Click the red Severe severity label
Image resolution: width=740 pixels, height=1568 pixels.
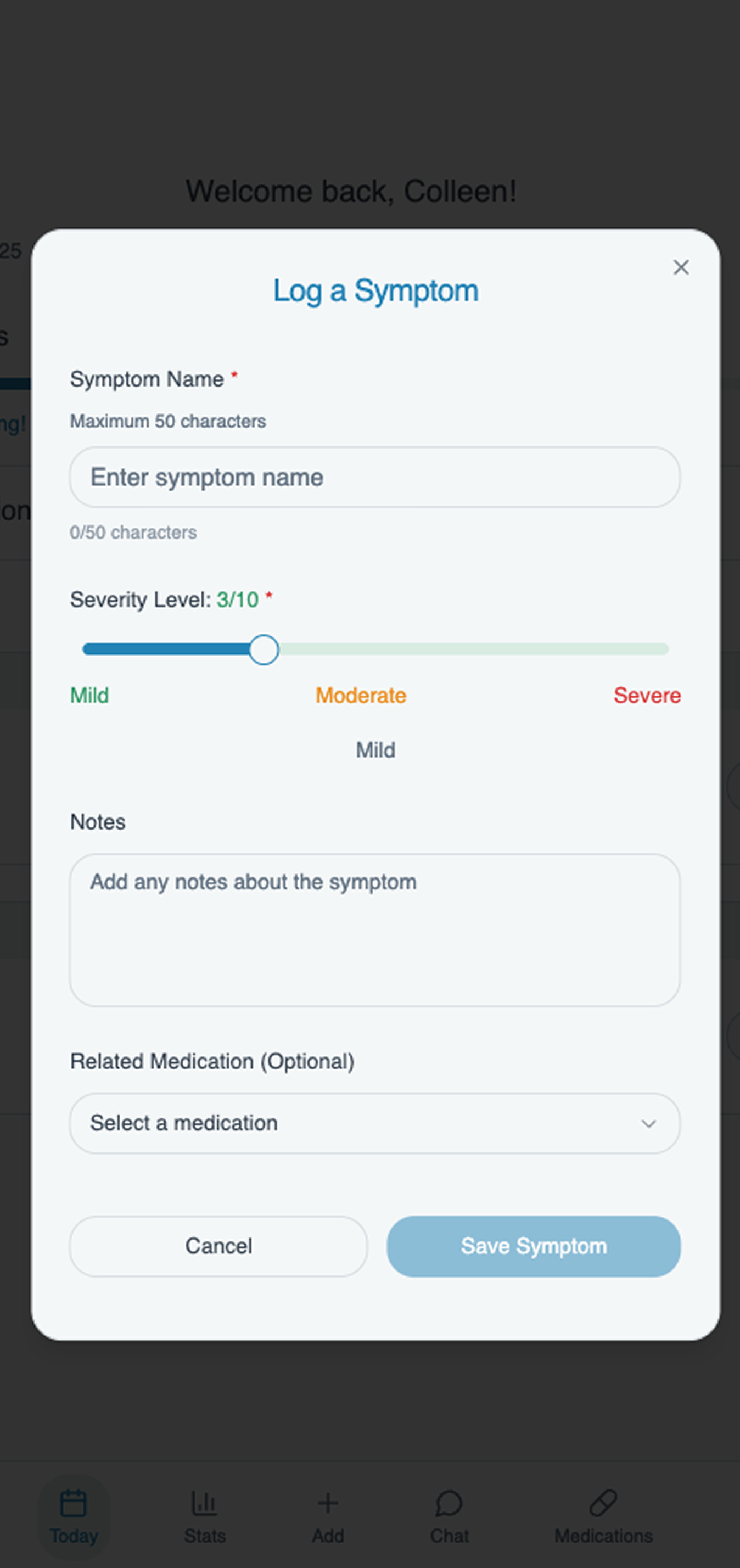(647, 695)
